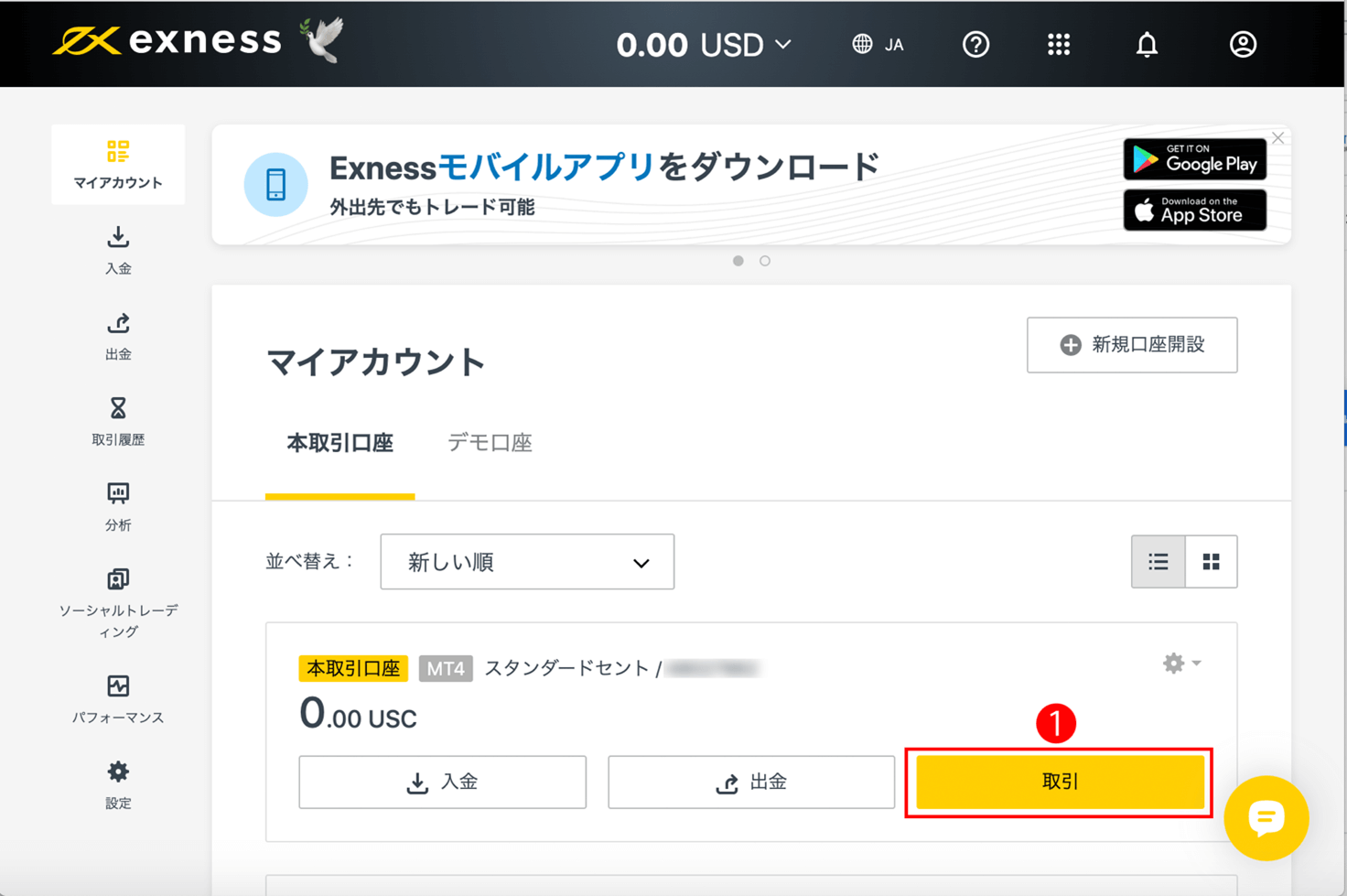1347x896 pixels.
Task: Switch to the デモ口座 tab
Action: click(490, 443)
